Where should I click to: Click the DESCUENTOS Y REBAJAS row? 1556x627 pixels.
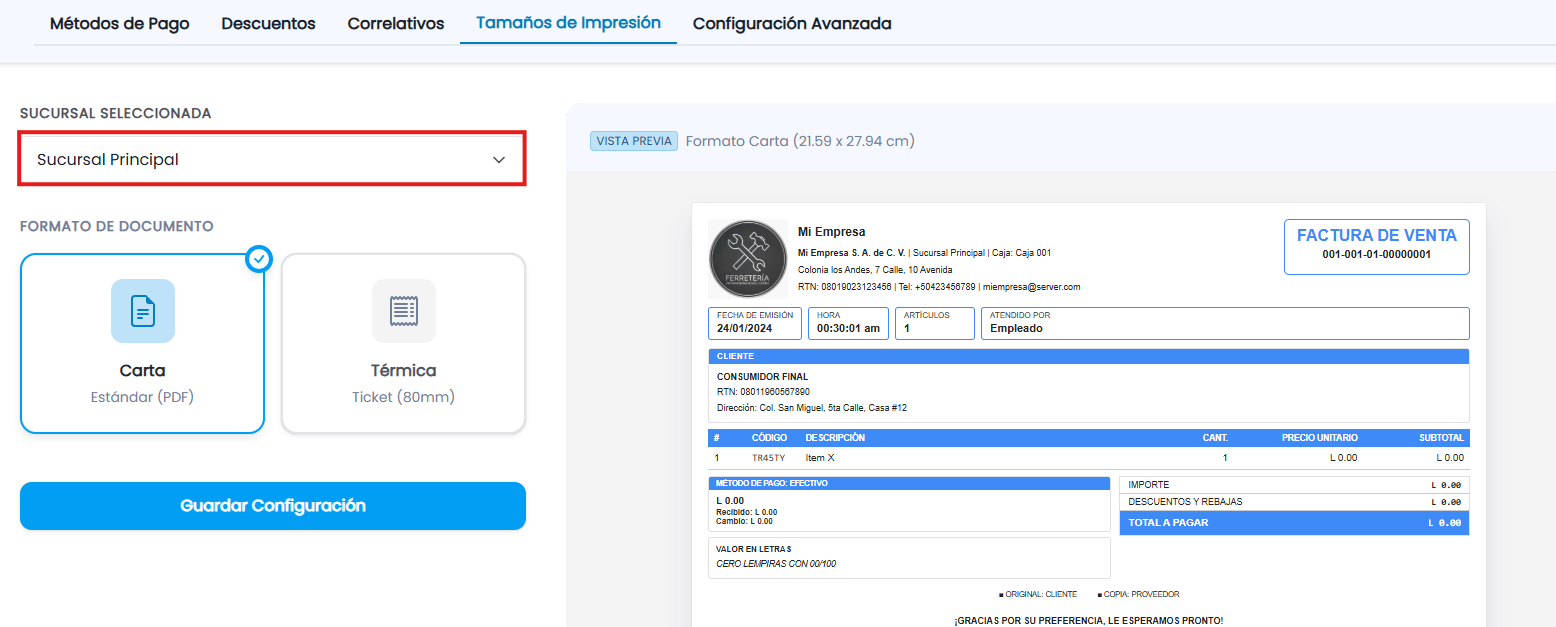[x=1294, y=502]
